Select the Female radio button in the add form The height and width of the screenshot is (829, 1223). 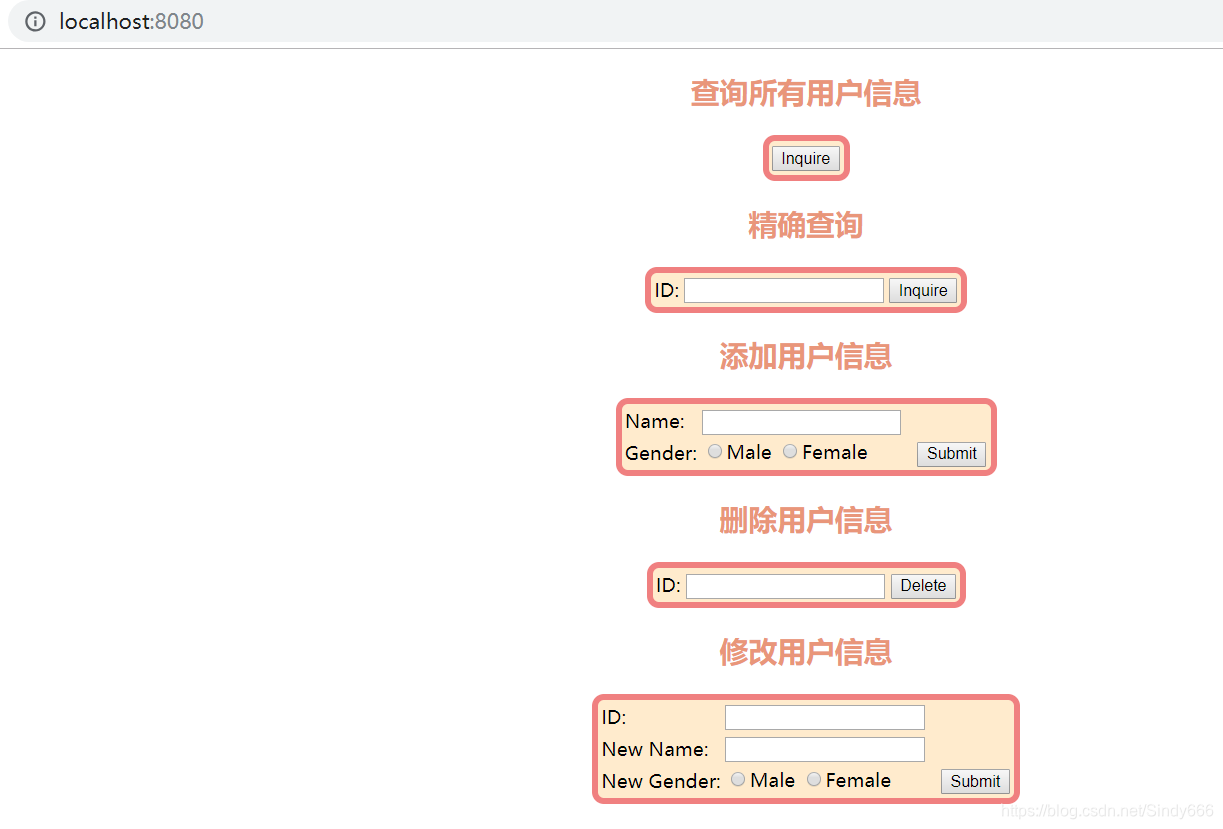[790, 451]
